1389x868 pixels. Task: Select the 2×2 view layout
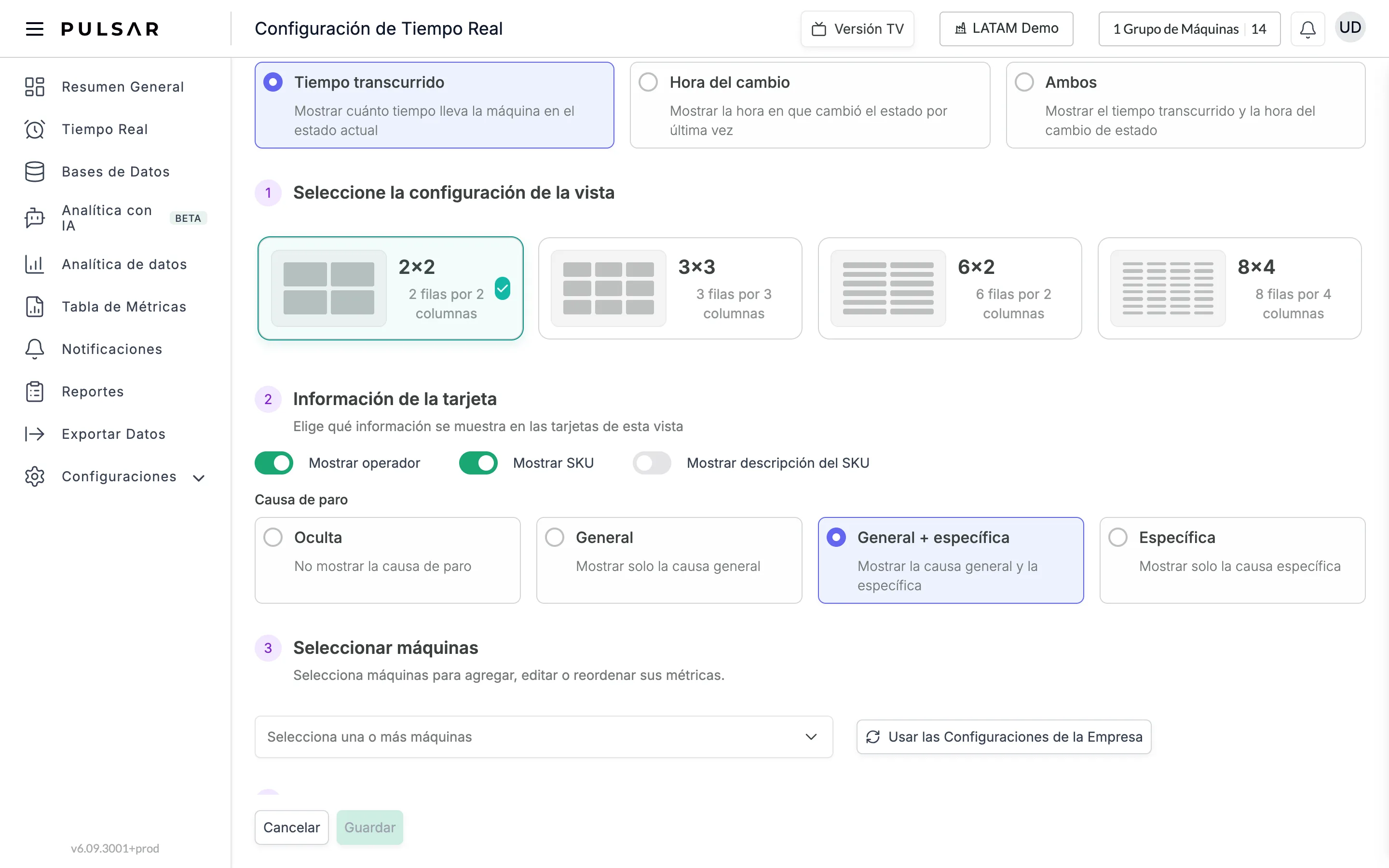(x=390, y=288)
